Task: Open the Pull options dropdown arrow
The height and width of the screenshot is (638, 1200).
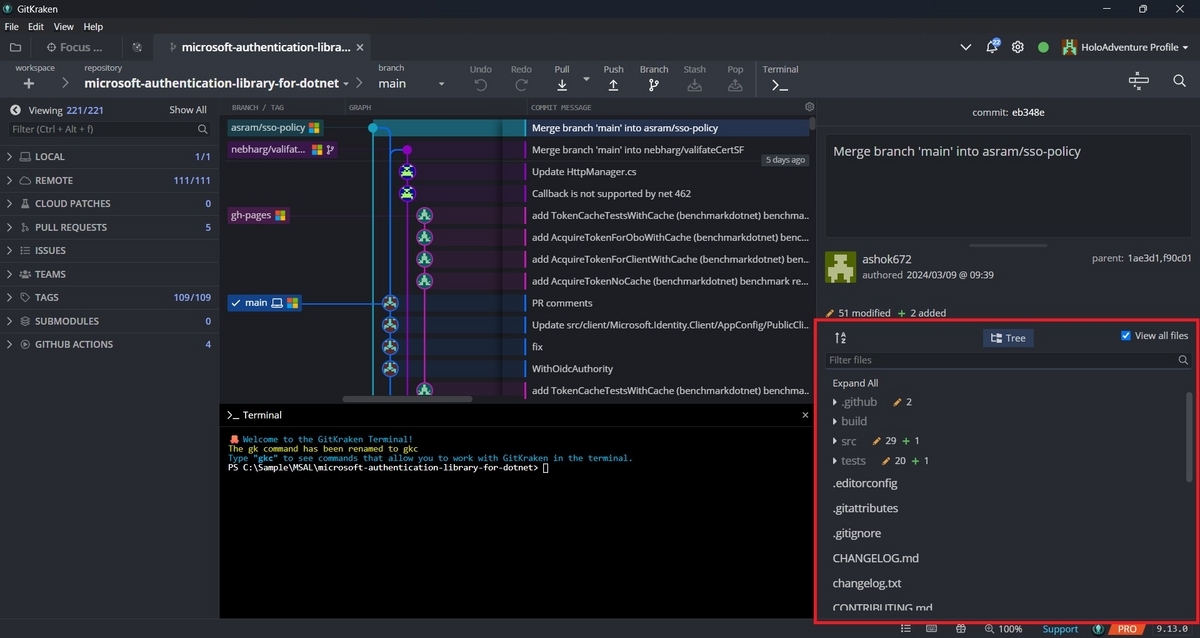Action: tap(586, 80)
